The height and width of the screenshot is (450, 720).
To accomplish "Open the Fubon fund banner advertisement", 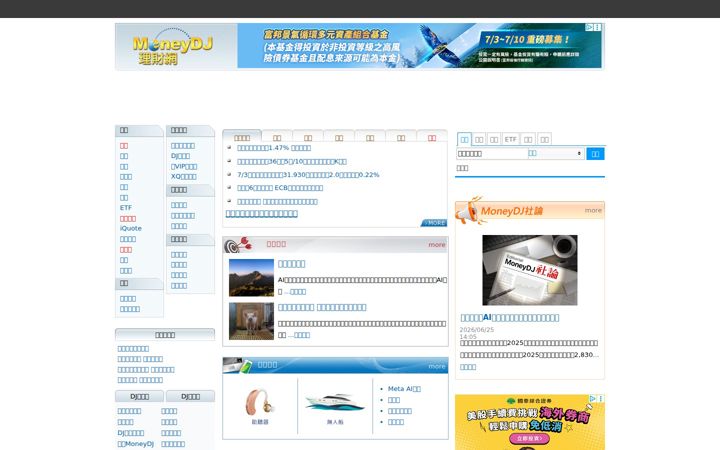I will (x=419, y=46).
